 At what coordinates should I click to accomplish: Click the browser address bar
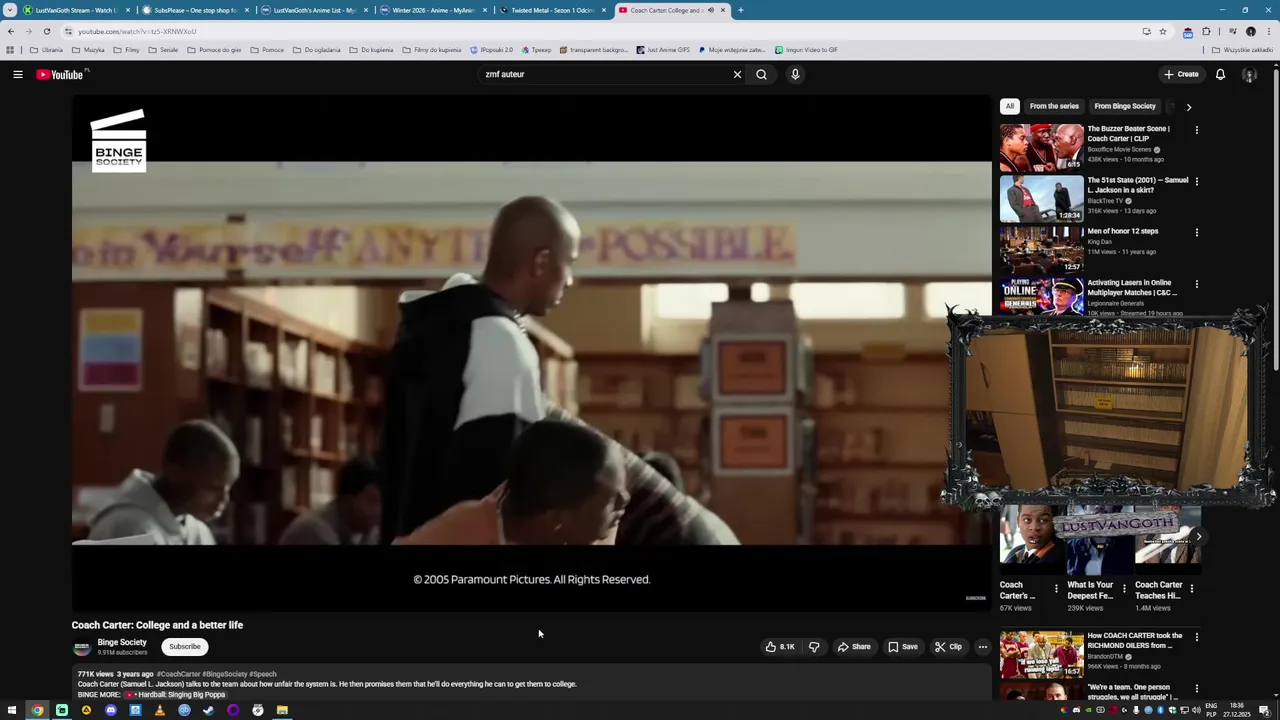coord(600,31)
